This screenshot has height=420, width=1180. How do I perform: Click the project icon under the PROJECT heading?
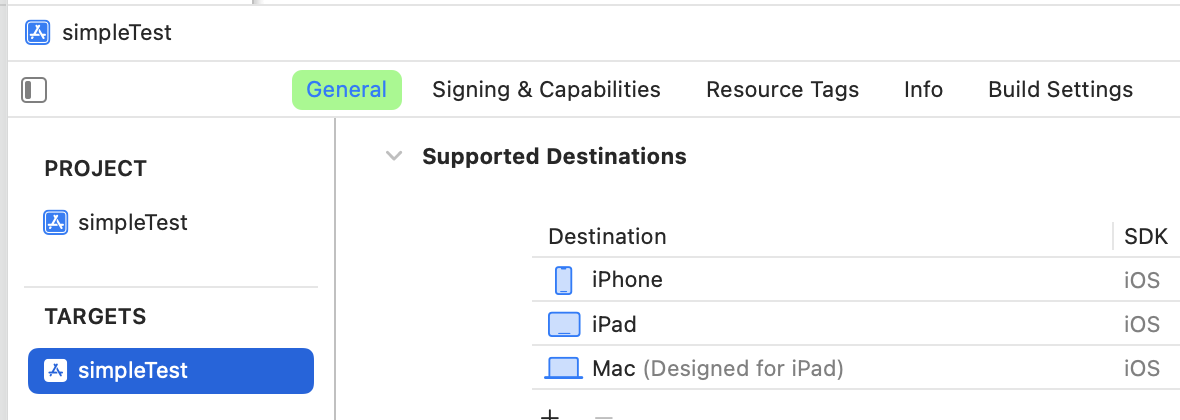point(56,223)
